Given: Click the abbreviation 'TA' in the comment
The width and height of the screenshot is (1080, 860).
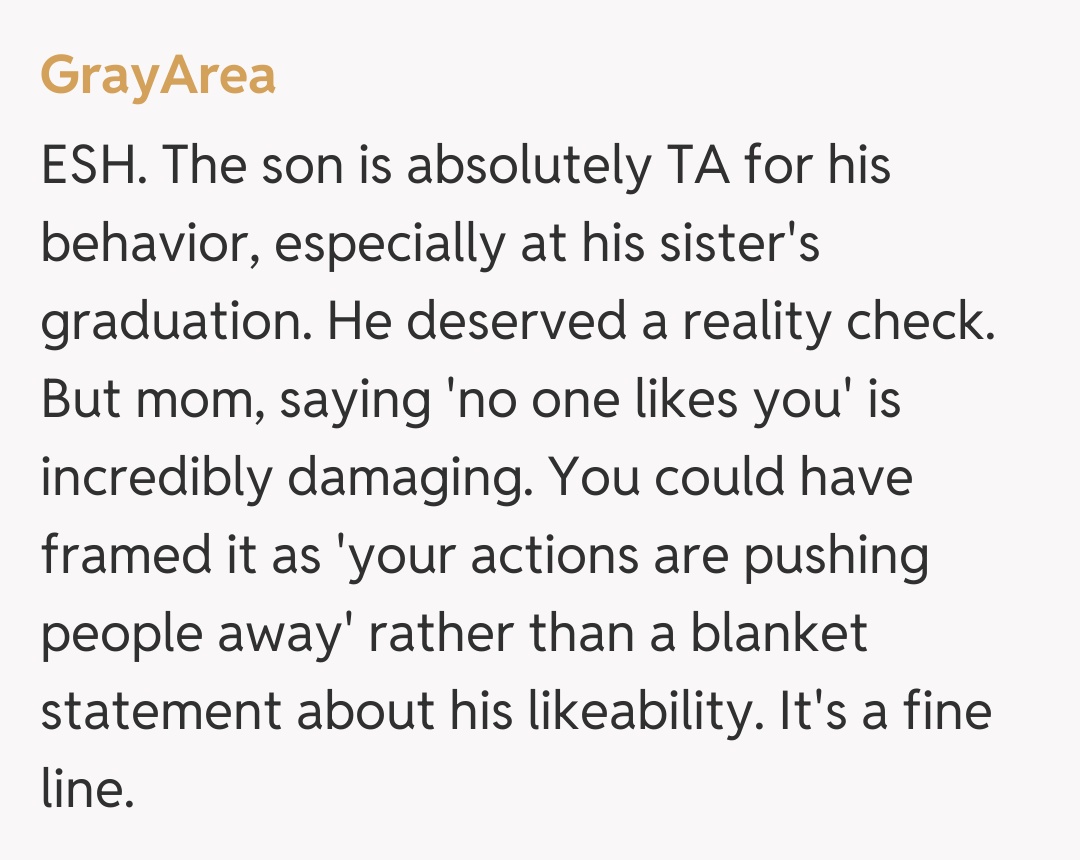Looking at the screenshot, I should coord(690,165).
